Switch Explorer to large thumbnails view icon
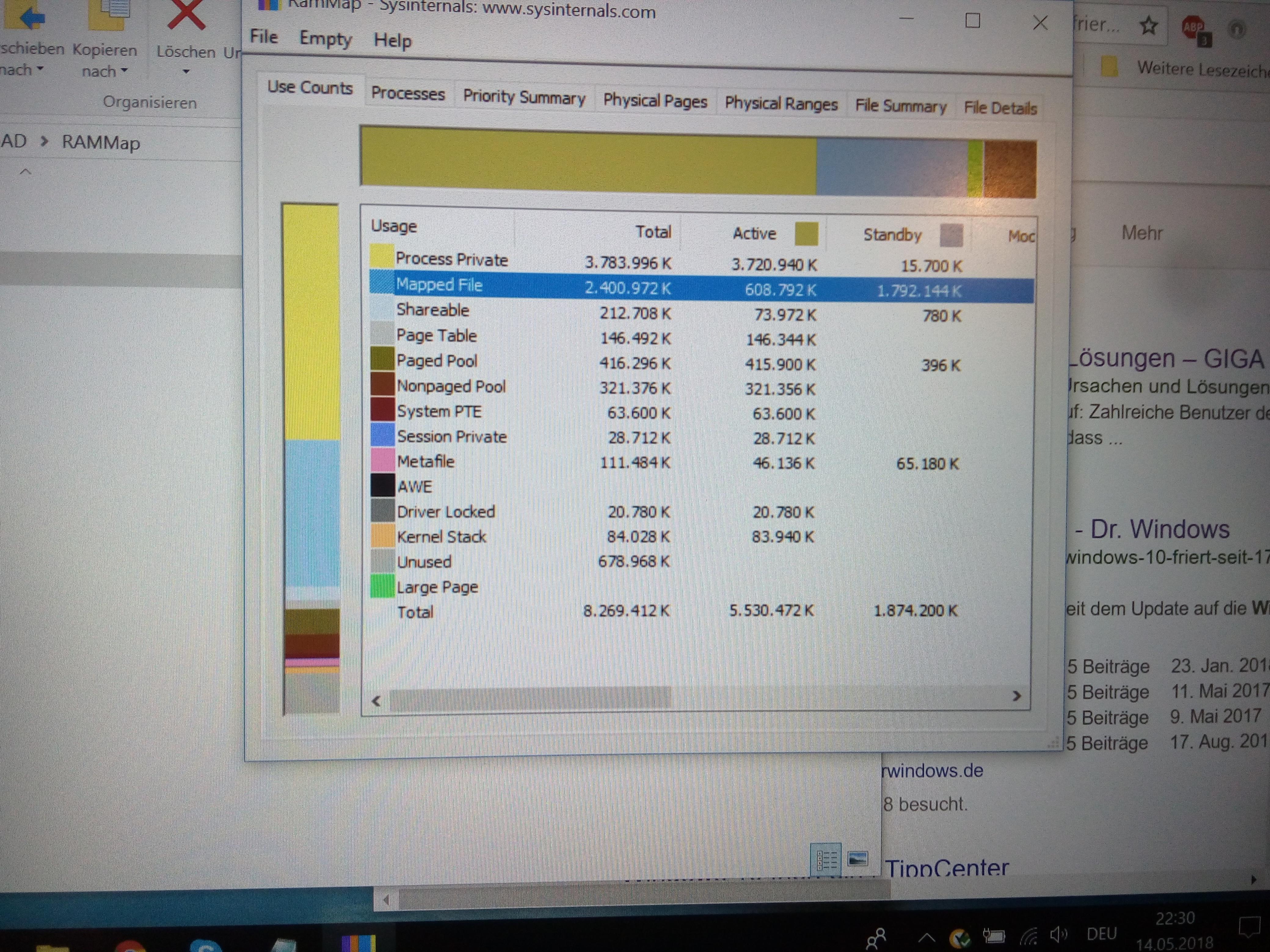 (x=857, y=859)
